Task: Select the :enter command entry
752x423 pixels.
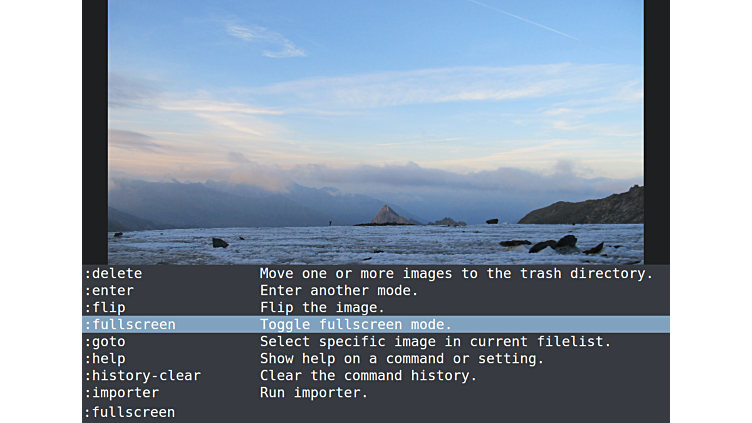Action: 376,290
